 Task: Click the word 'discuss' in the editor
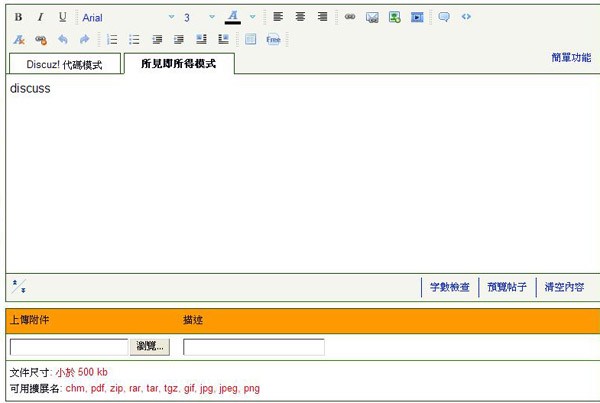30,88
